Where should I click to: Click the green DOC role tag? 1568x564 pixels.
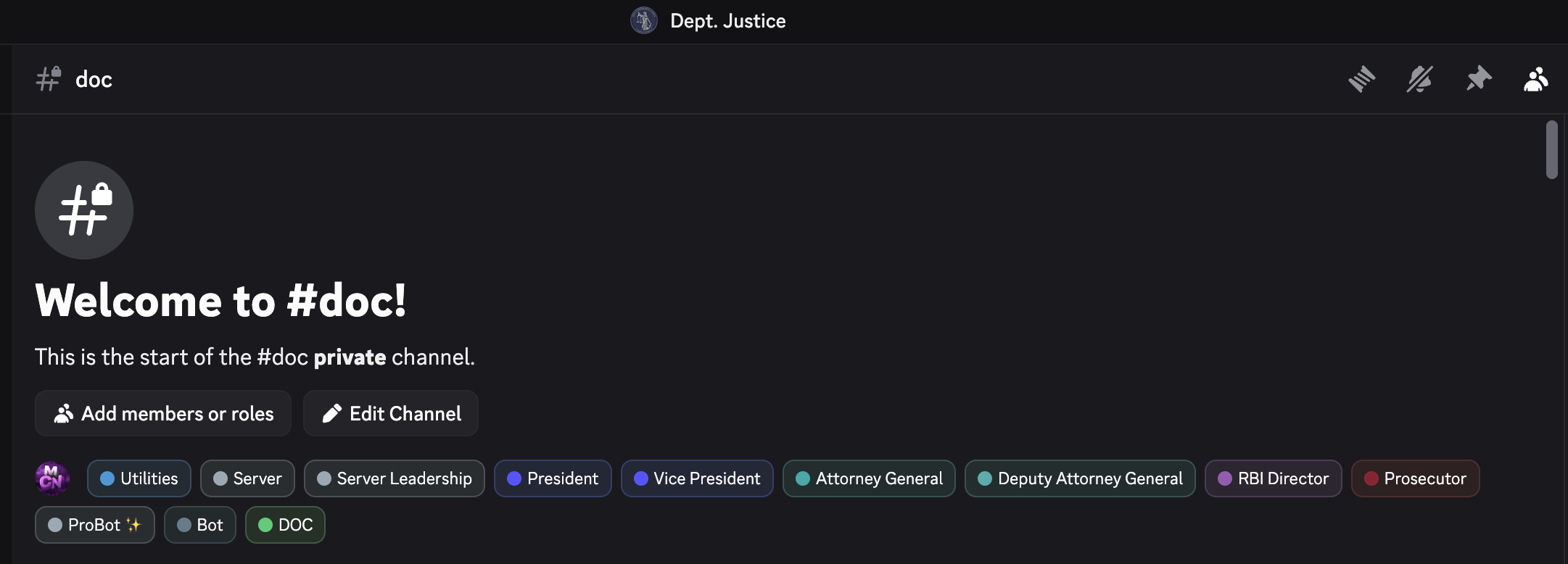pyautogui.click(x=286, y=525)
